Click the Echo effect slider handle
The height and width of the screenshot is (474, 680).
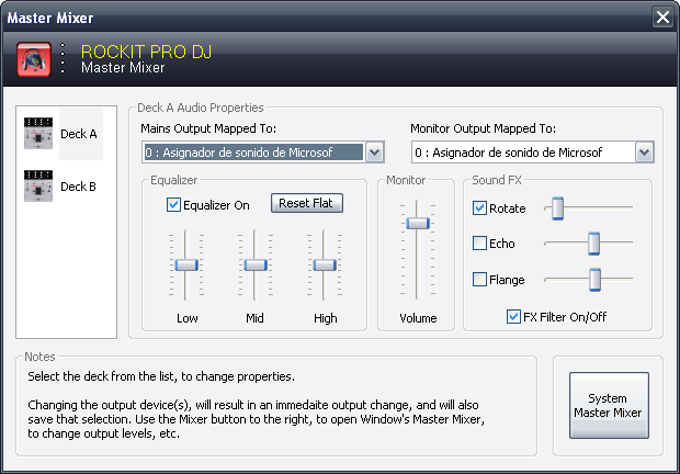pyautogui.click(x=594, y=243)
